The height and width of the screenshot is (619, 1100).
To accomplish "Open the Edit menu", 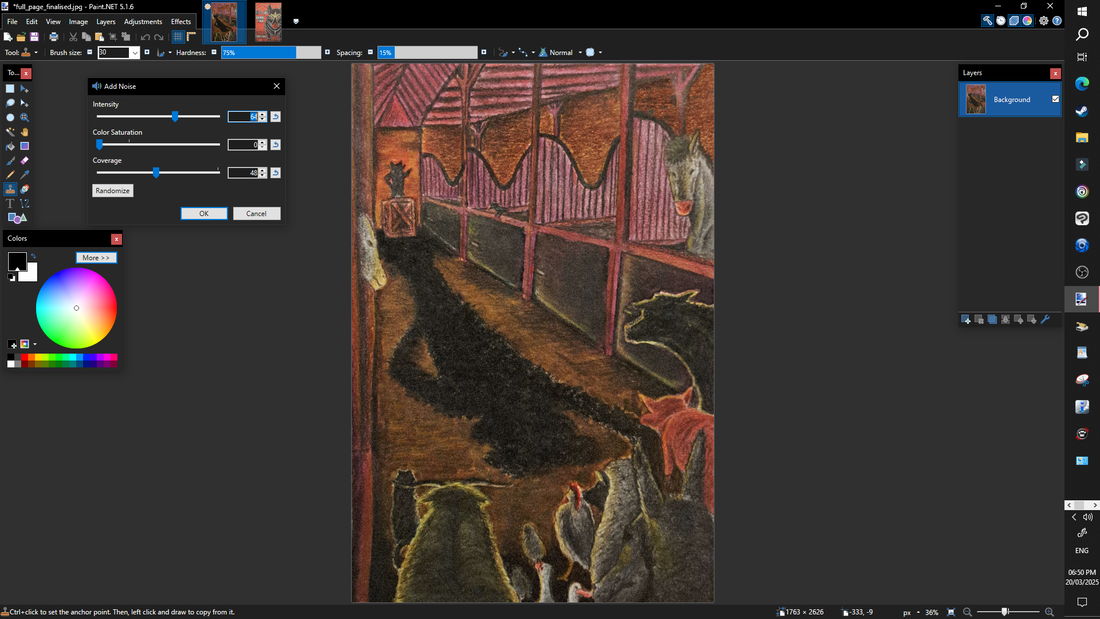I will pos(32,22).
